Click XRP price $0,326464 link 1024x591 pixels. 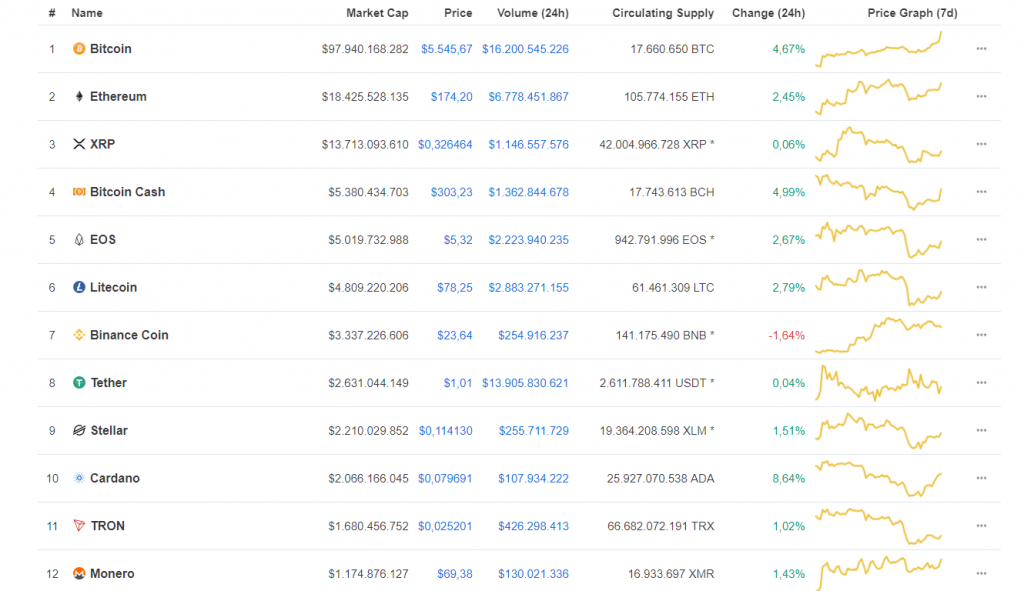coord(445,144)
